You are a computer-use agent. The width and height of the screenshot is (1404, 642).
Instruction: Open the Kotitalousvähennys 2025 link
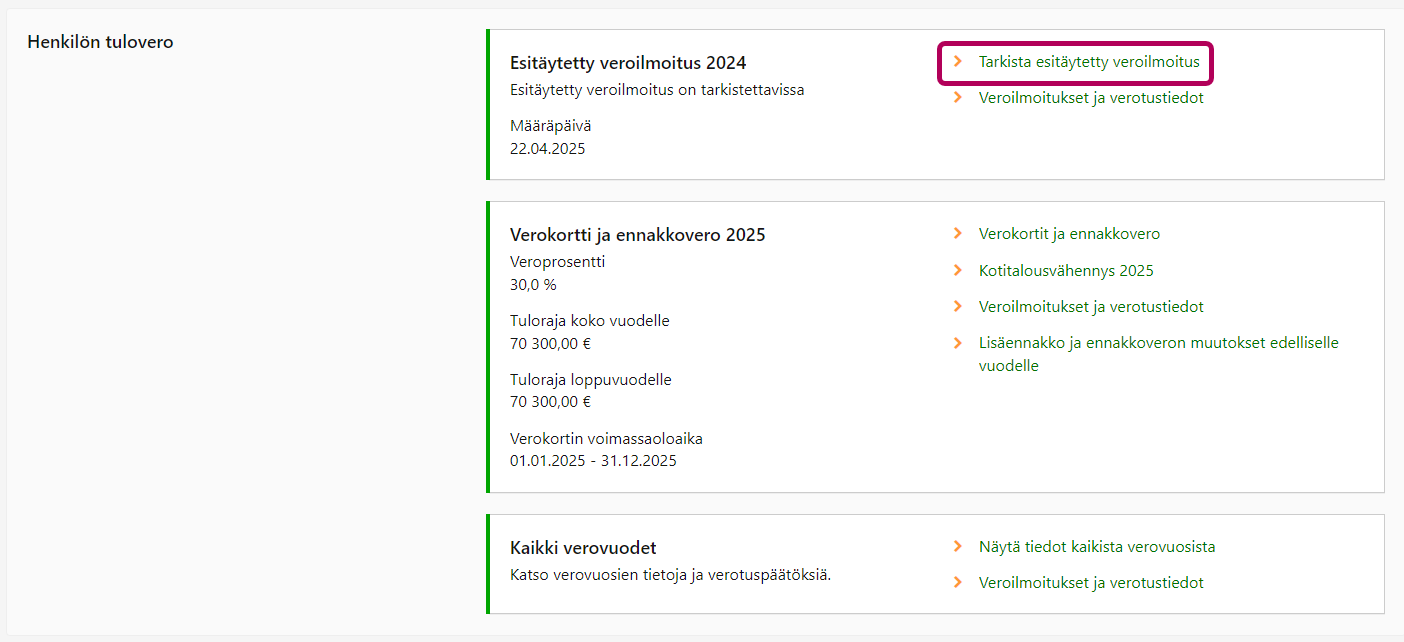(x=1066, y=271)
